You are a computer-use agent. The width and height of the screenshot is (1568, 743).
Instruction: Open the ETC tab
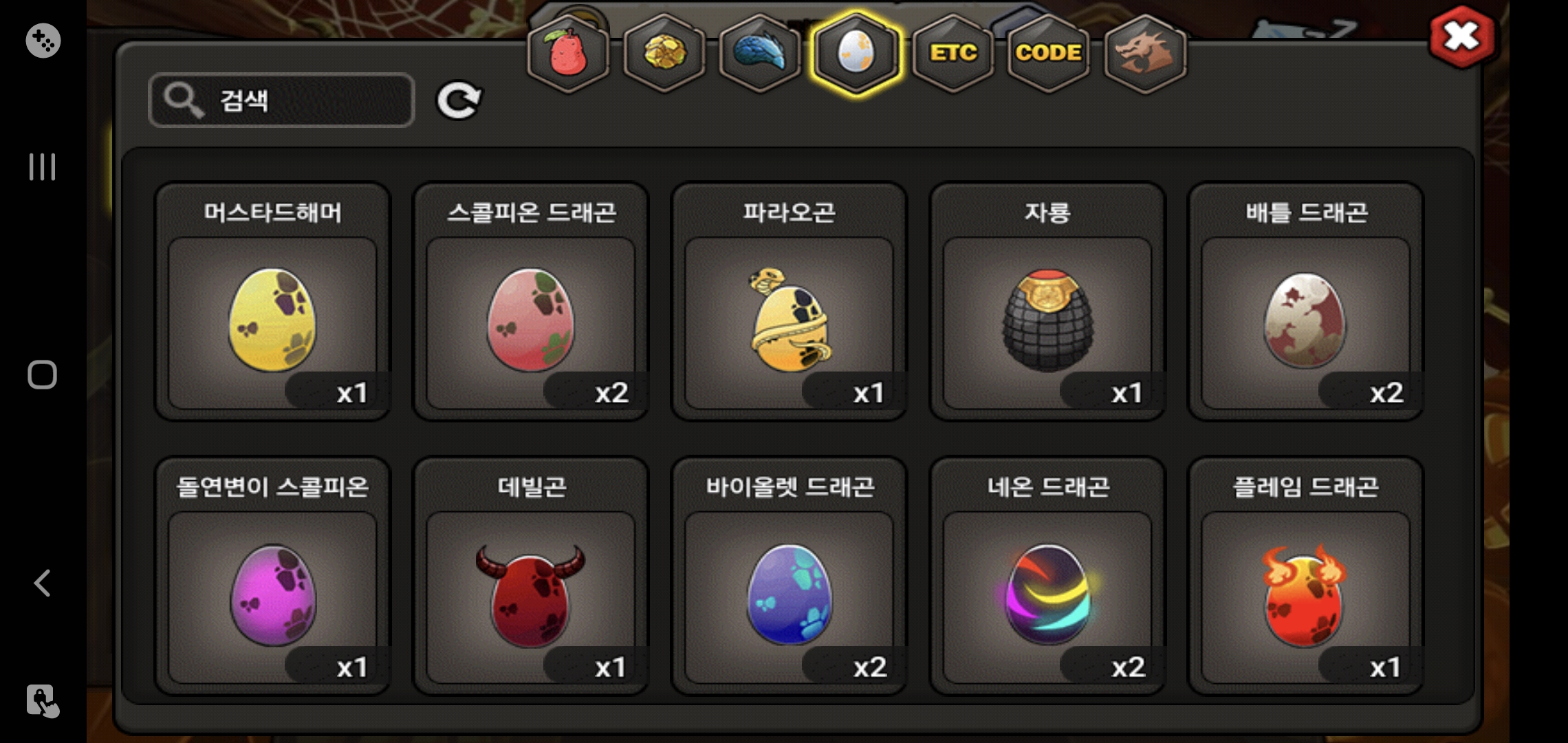953,53
